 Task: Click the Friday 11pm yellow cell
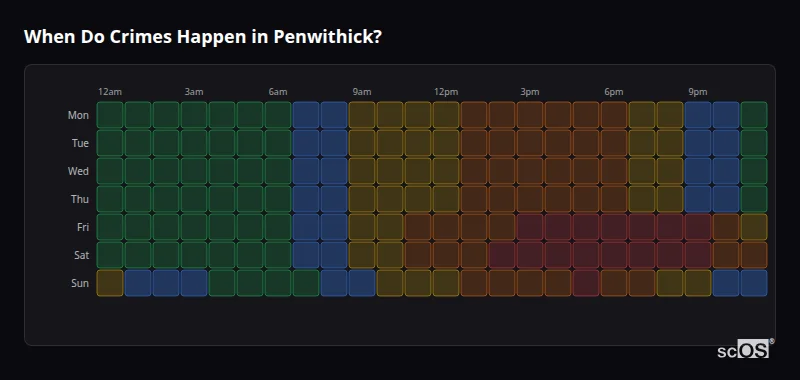[x=754, y=226]
